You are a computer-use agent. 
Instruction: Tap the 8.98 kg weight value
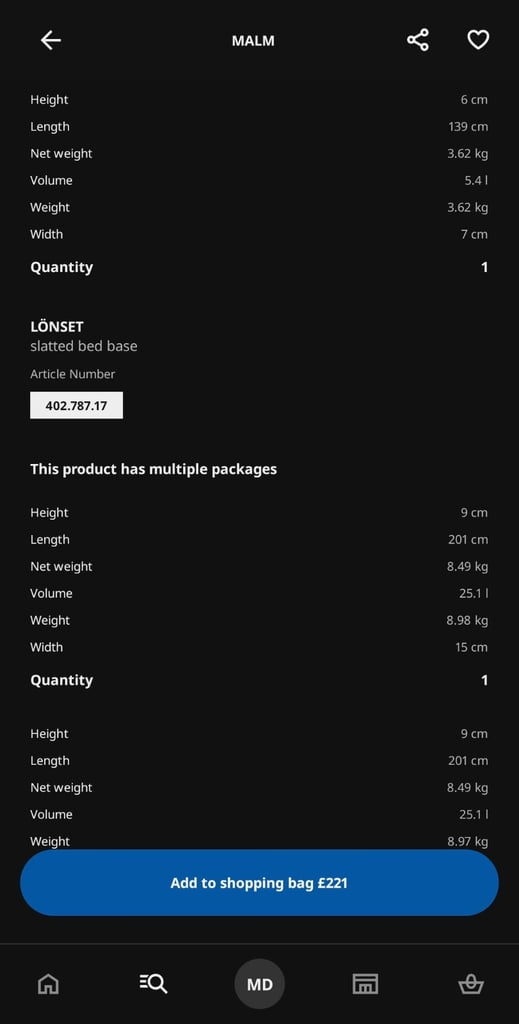click(467, 620)
